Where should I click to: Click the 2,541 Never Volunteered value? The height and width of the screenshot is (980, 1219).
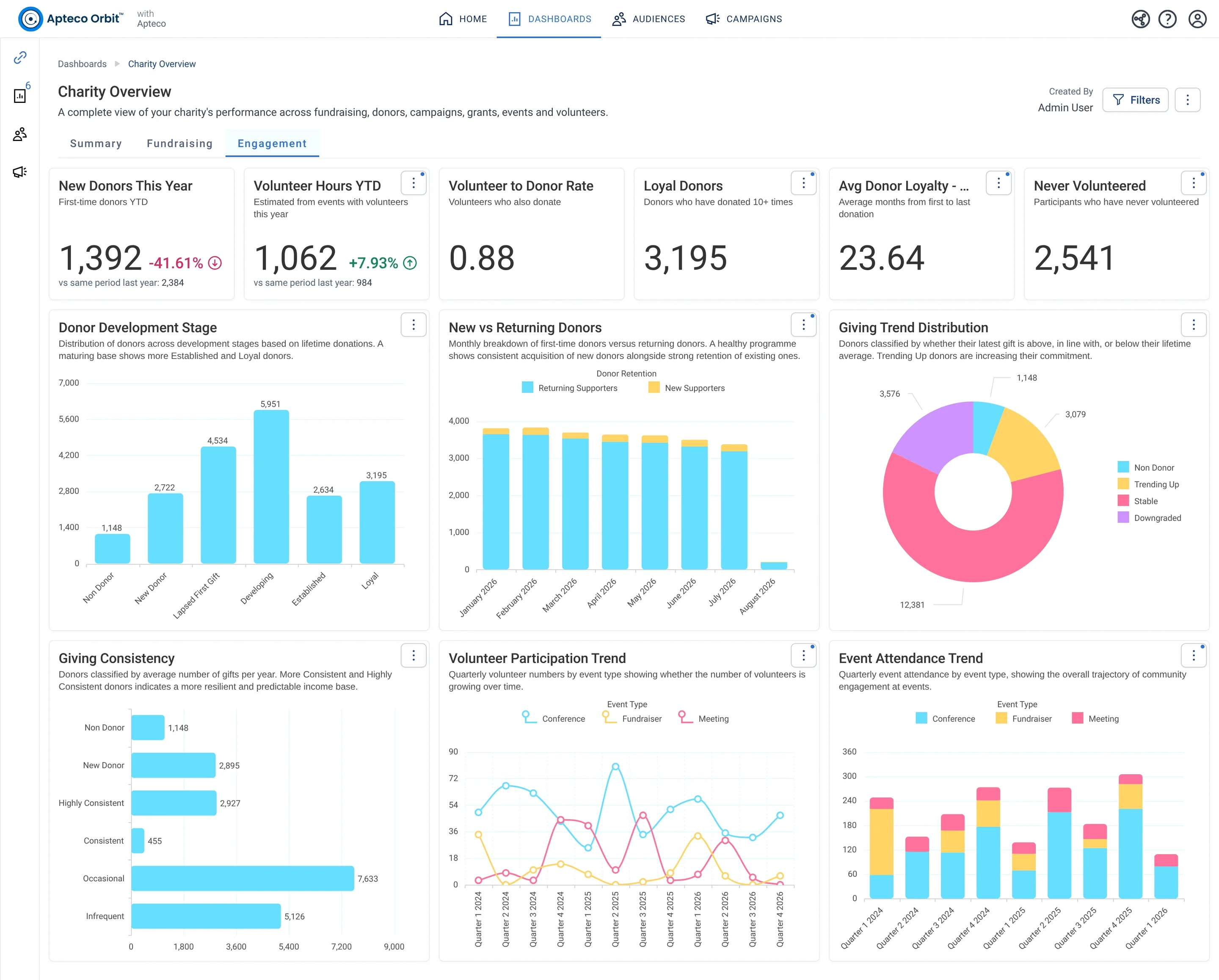point(1074,258)
